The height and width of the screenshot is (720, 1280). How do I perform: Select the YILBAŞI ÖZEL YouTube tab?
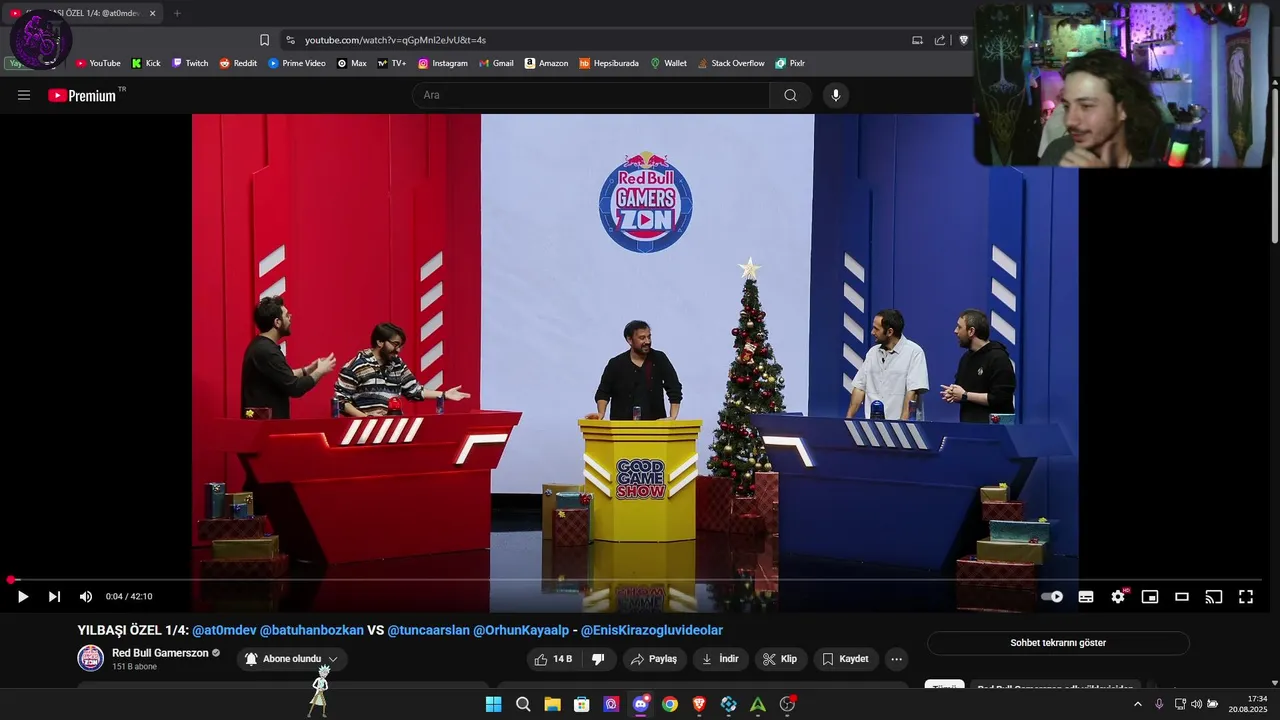(84, 13)
